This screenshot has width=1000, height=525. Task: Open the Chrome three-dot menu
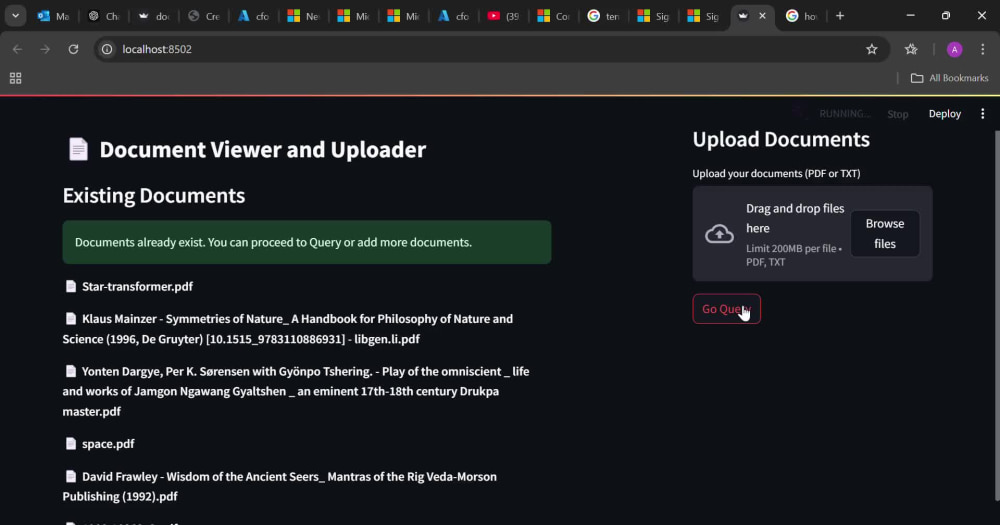tap(983, 49)
